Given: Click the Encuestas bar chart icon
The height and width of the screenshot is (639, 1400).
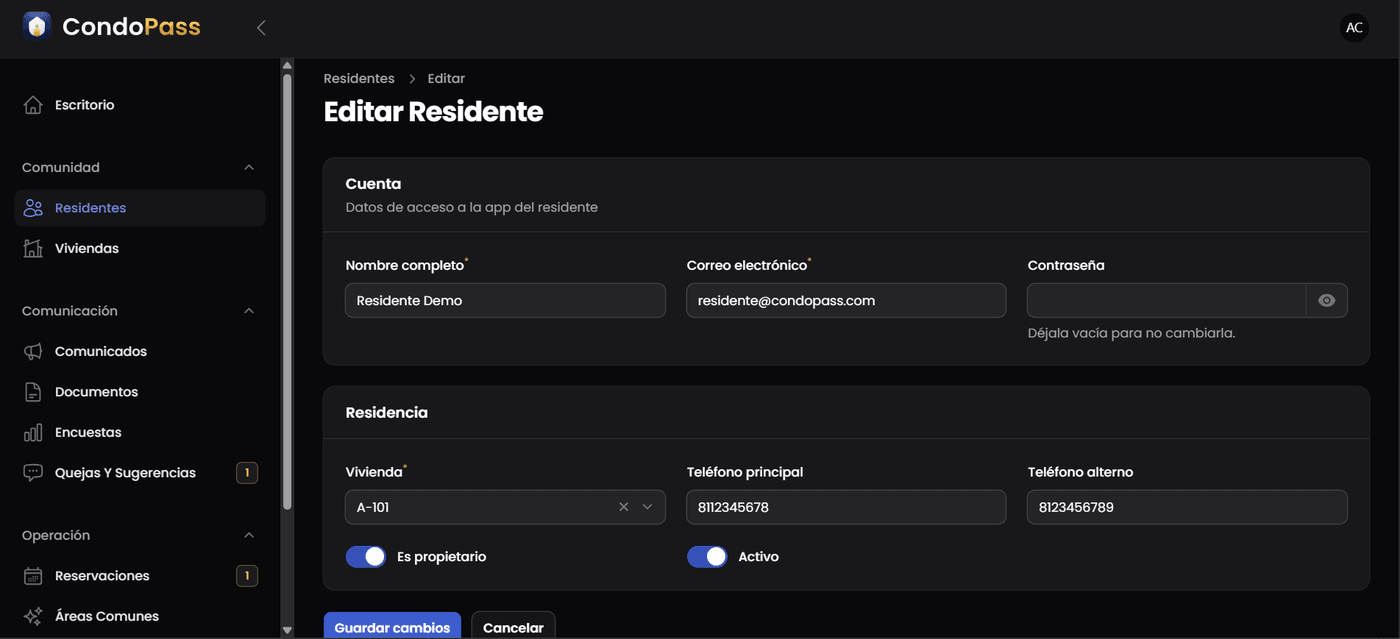Looking at the screenshot, I should [33, 432].
